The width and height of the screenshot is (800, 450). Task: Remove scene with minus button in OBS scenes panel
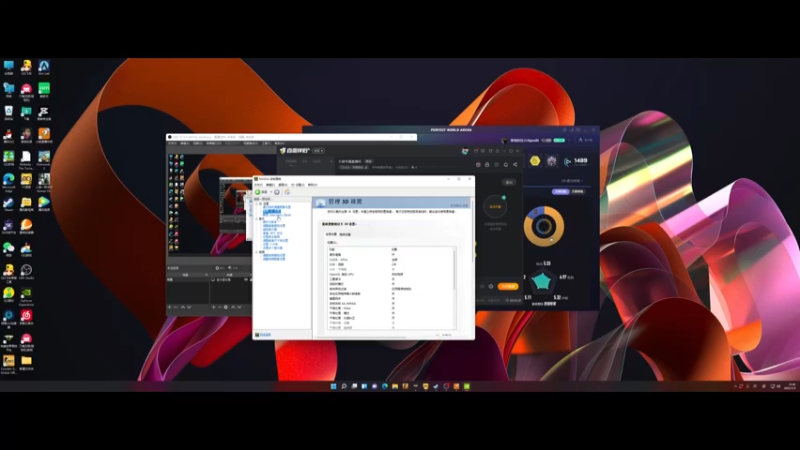[176, 307]
